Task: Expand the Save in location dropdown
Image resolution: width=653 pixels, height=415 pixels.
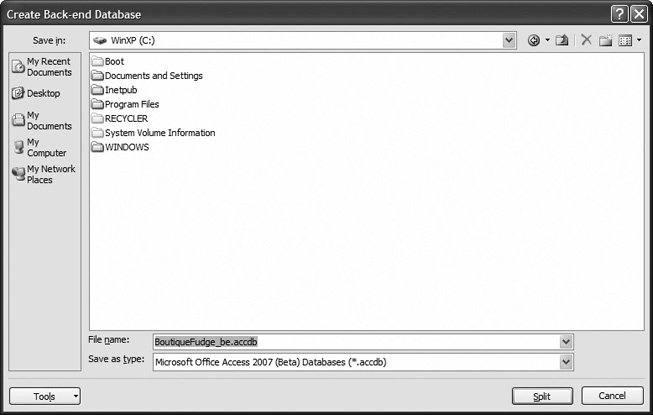Action: pyautogui.click(x=508, y=40)
